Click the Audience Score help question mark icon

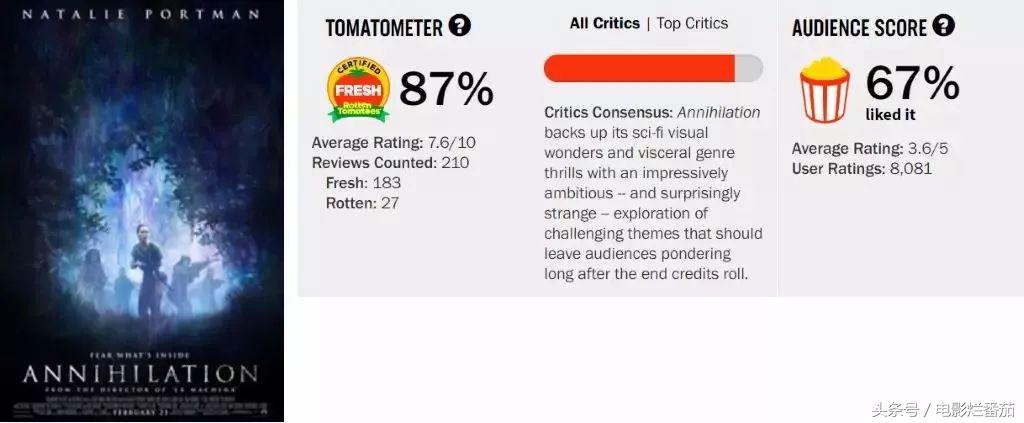tap(943, 26)
